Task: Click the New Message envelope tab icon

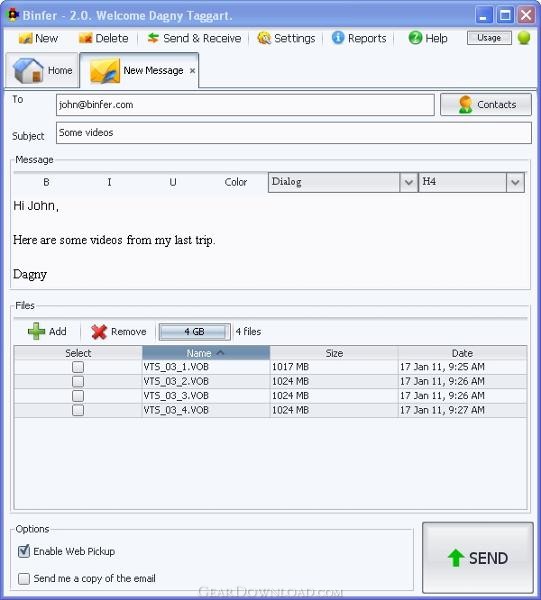Action: pos(104,71)
